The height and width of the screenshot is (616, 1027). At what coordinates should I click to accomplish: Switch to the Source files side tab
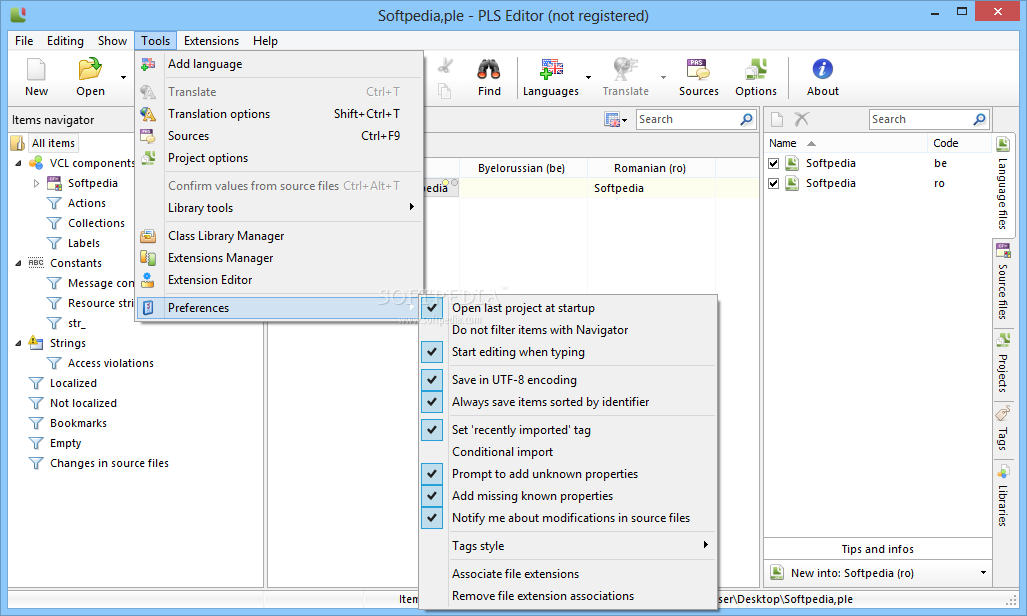[1003, 280]
